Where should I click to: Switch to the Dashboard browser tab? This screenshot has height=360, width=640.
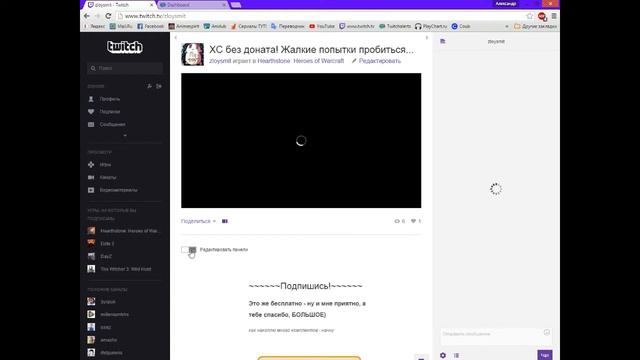tap(193, 5)
